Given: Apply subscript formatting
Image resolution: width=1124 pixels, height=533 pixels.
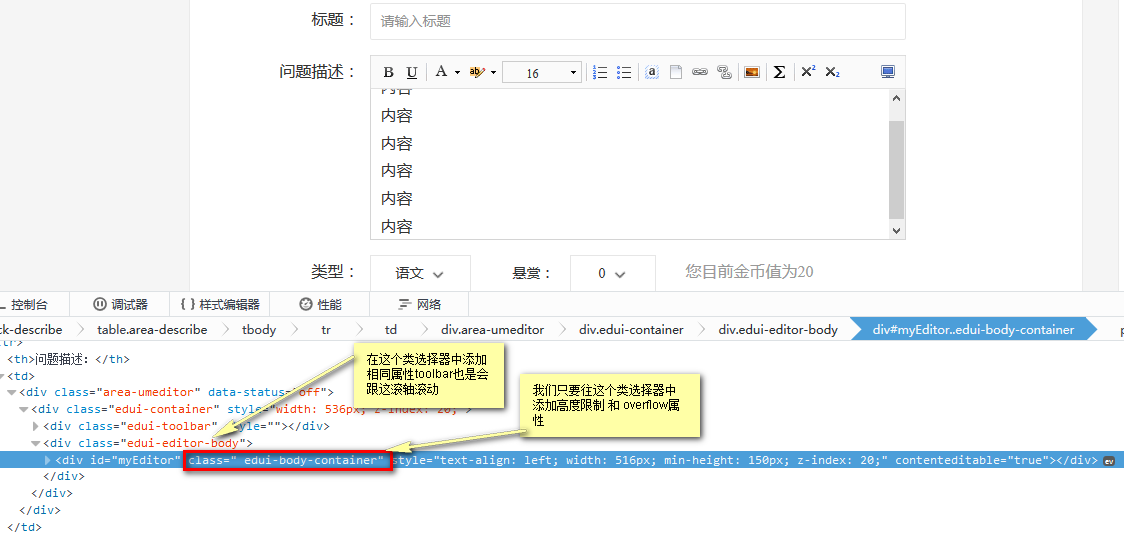Looking at the screenshot, I should click(x=832, y=72).
